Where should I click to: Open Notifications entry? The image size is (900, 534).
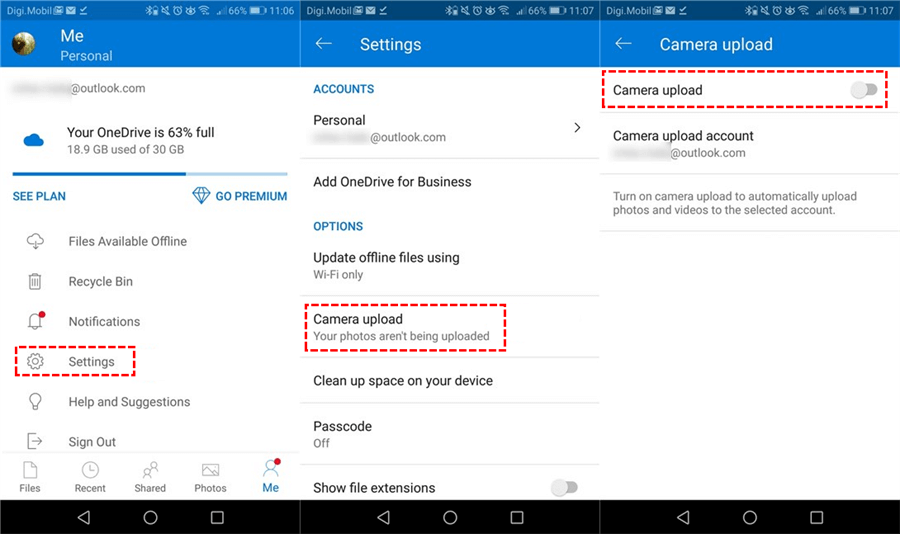tap(104, 322)
